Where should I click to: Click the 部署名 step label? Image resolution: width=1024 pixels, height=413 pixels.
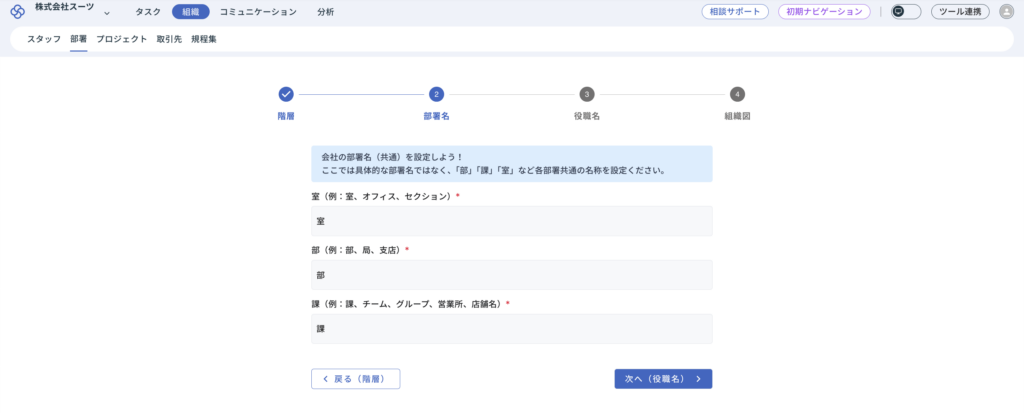[x=436, y=116]
